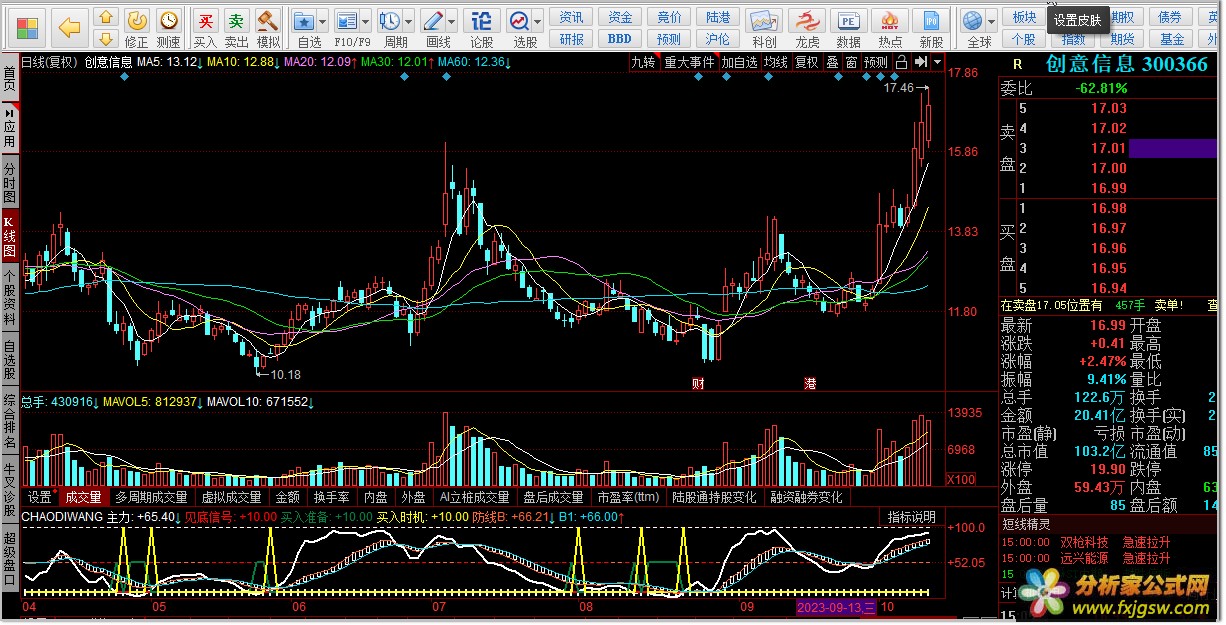
Task: Click the colorful main menu icon
Action: tap(28, 27)
